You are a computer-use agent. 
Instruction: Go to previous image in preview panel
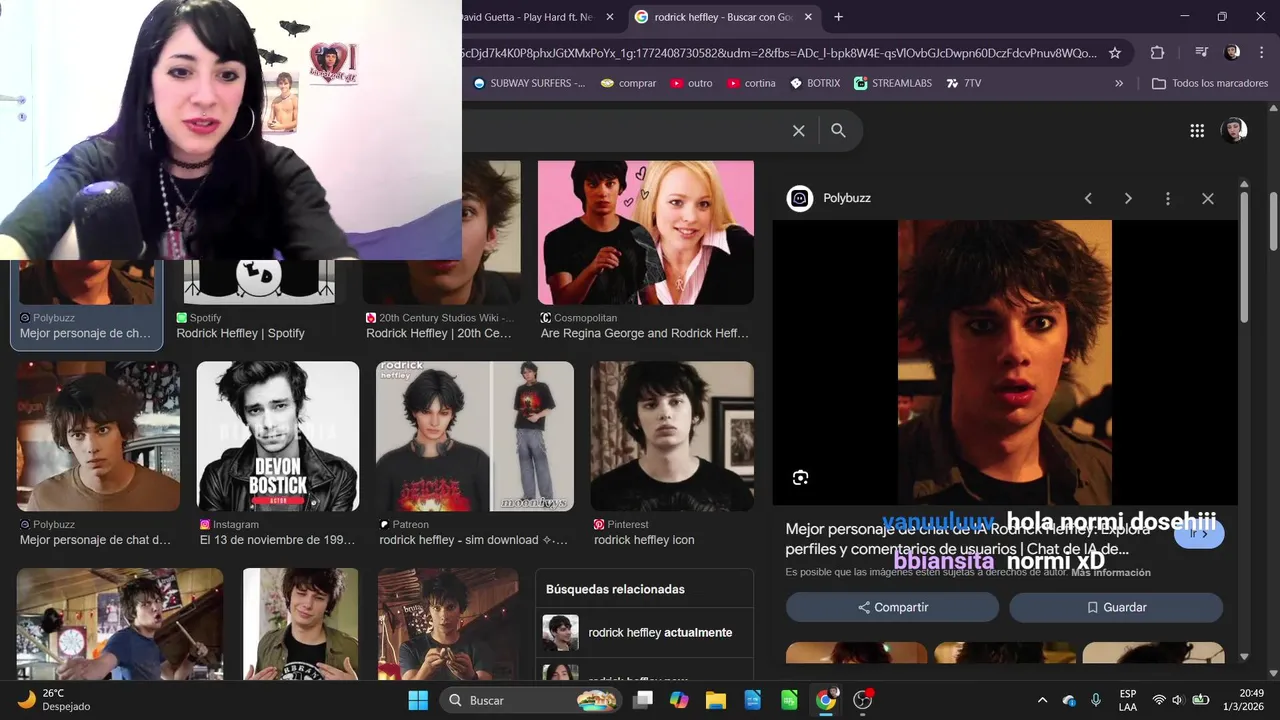coord(1088,198)
